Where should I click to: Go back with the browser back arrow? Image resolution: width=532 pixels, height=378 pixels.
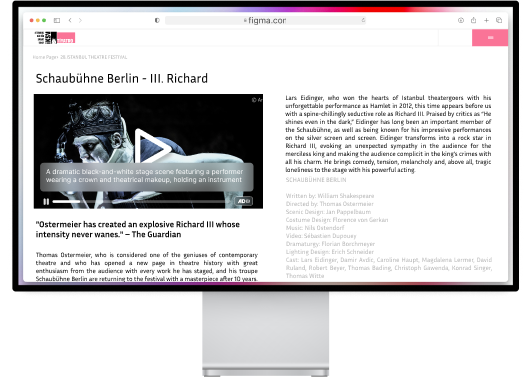70,20
